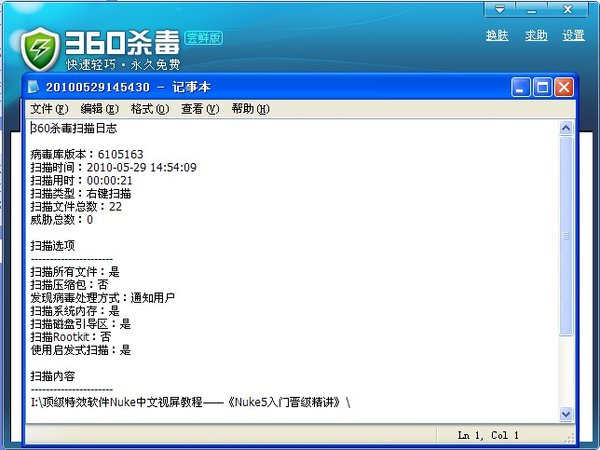The image size is (600, 450).
Task: Click the Notepad scrollbar up arrow
Action: [x=566, y=128]
